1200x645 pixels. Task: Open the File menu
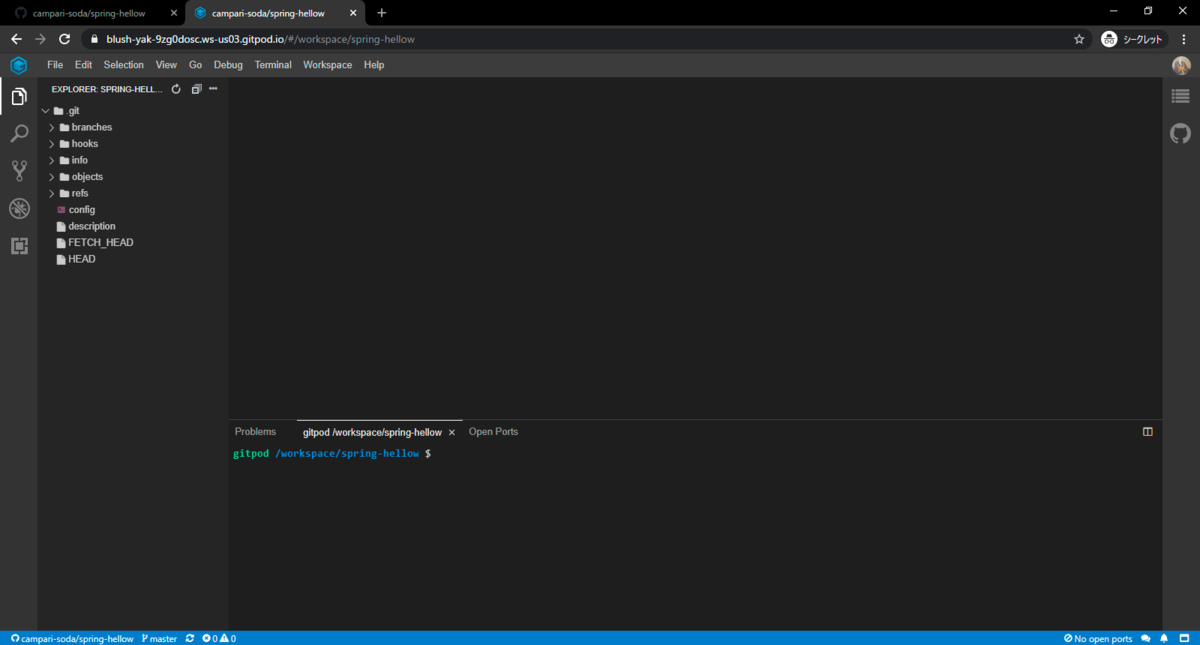55,65
